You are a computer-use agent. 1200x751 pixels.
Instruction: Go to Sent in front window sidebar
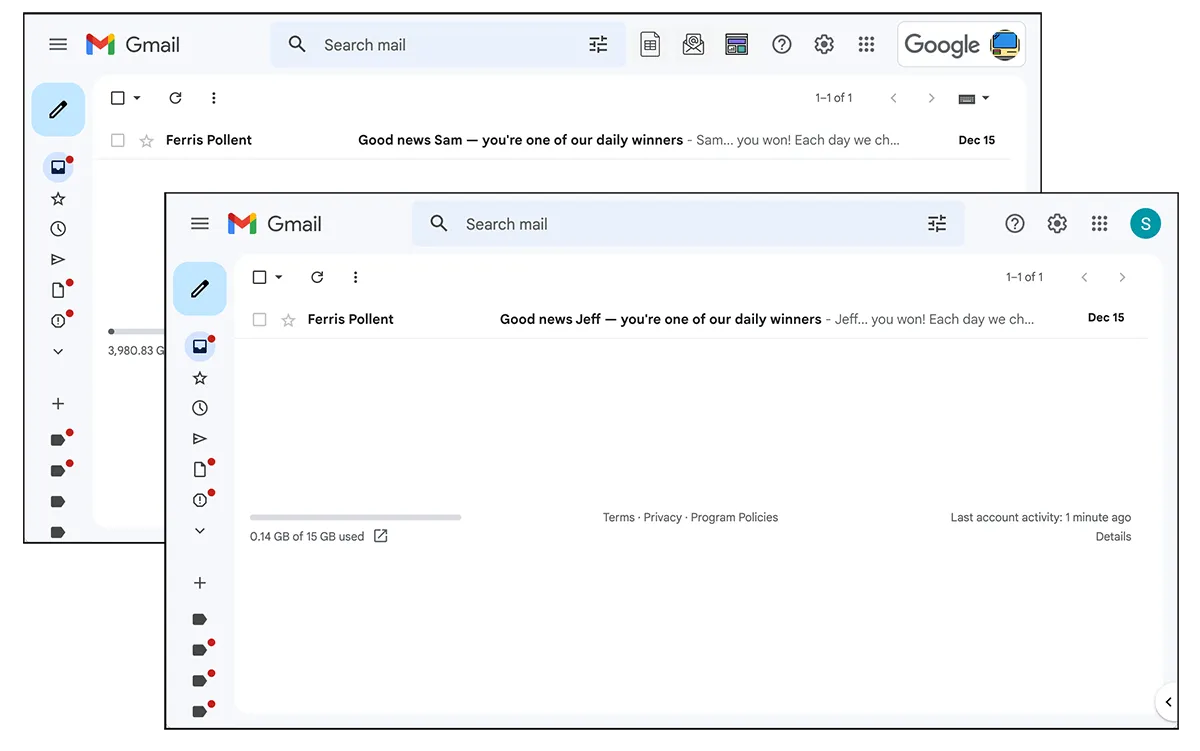click(x=200, y=438)
